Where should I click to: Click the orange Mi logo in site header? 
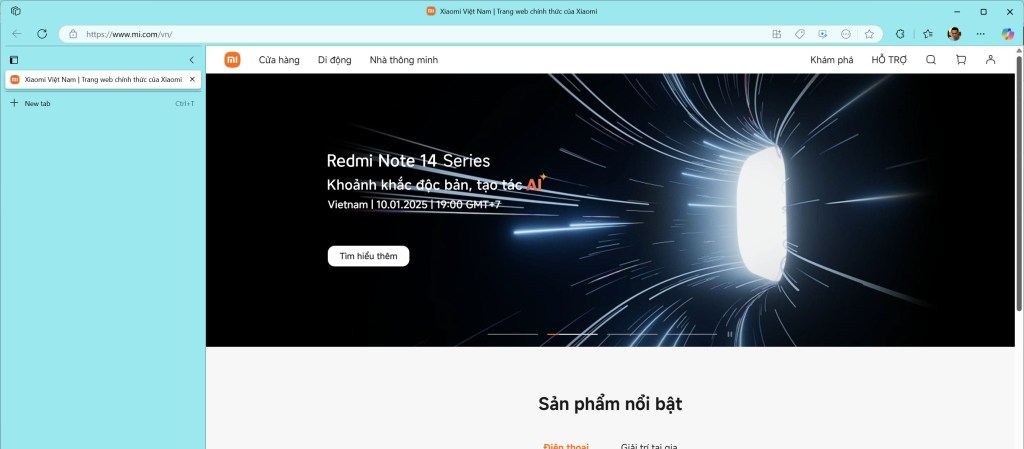tap(232, 60)
